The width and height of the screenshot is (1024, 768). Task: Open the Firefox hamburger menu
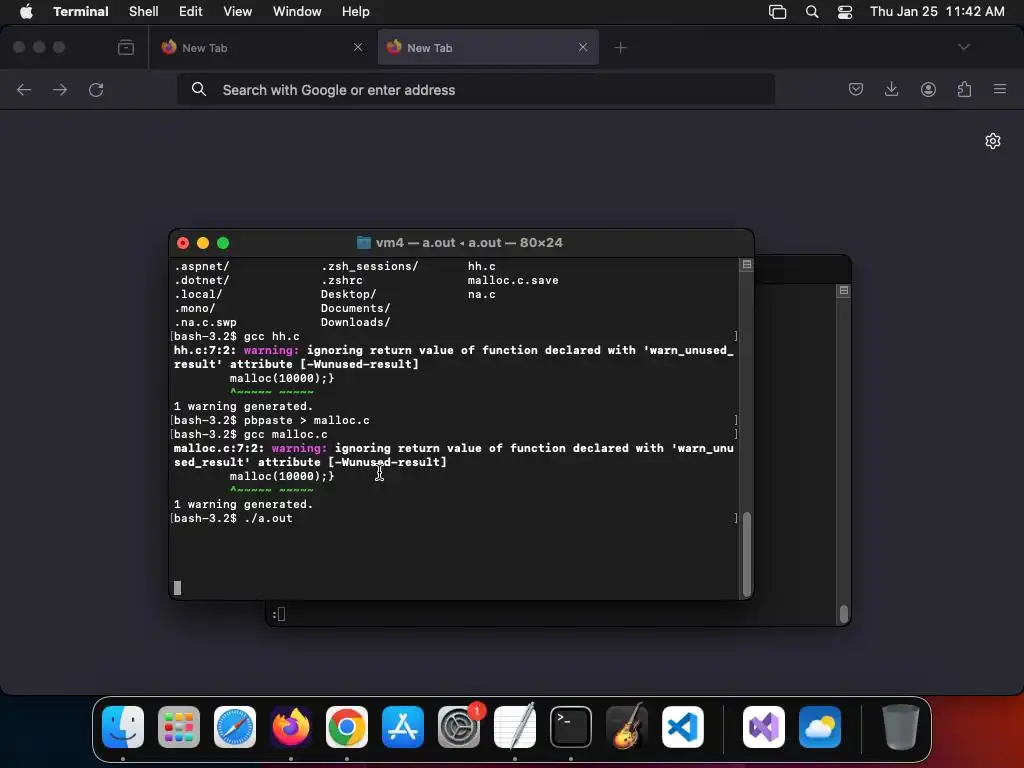tap(1000, 89)
